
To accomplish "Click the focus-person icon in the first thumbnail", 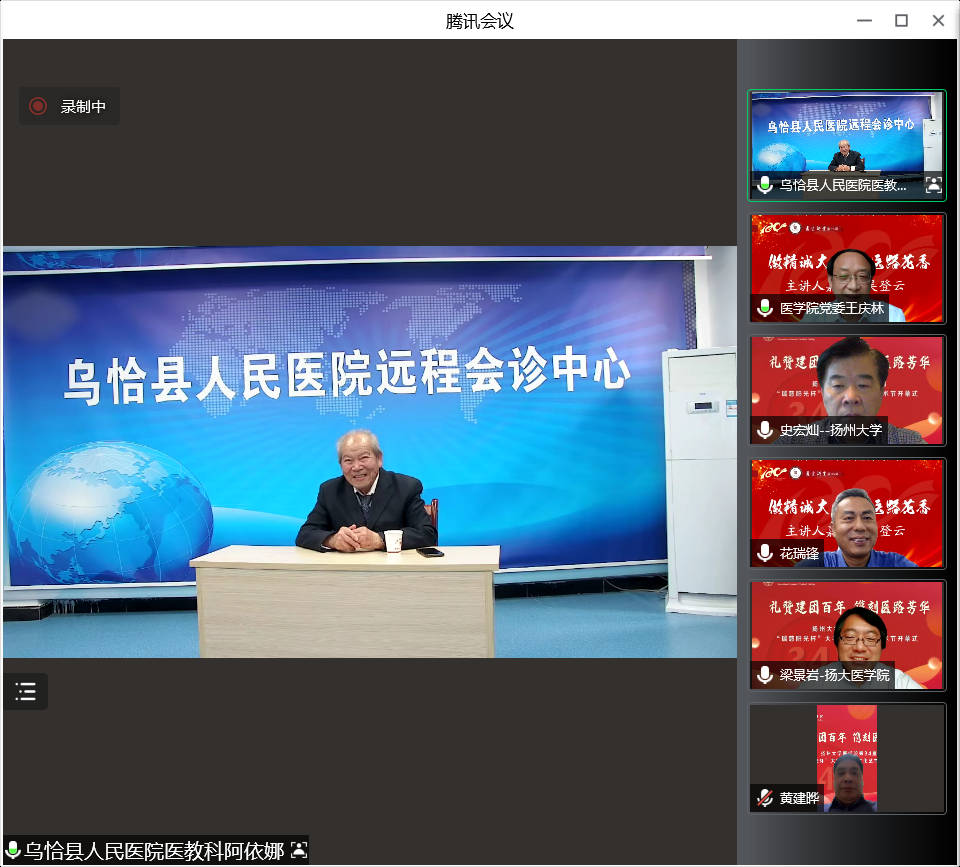I will (x=933, y=184).
